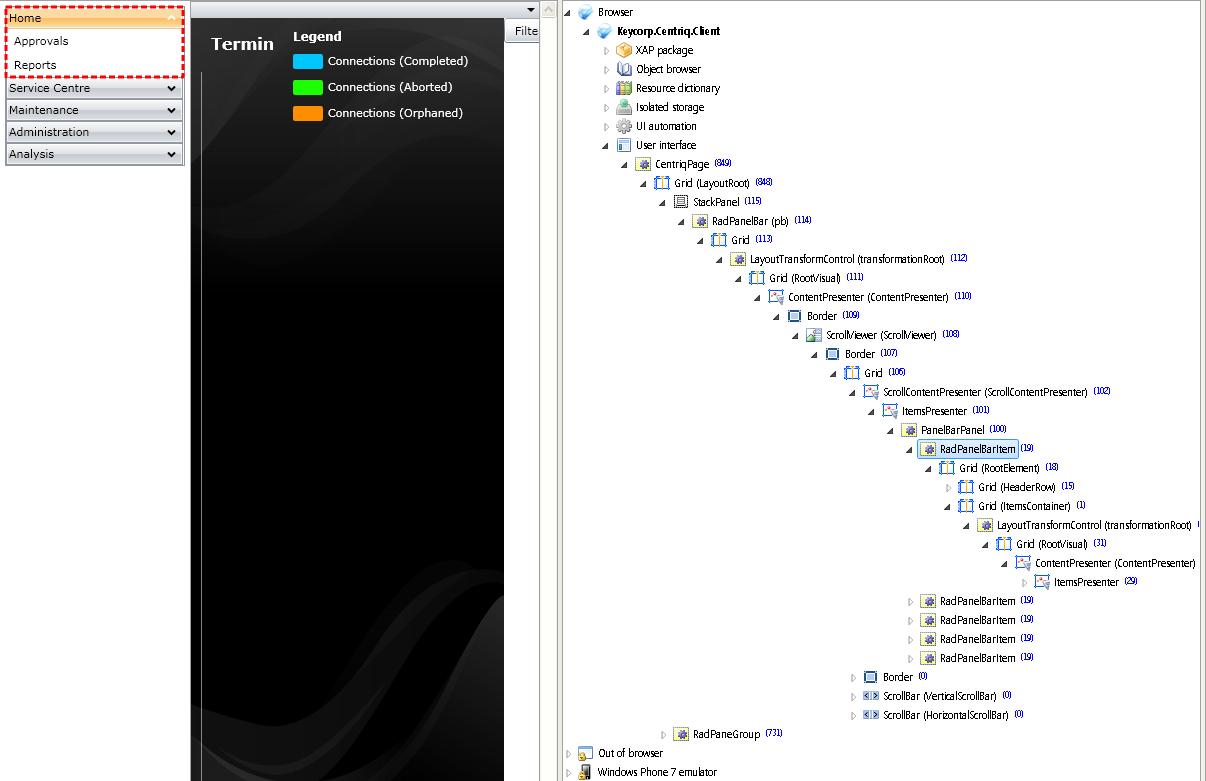Click the ScrollContentPresenter node icon
Screen dimensions: 1206x781
[x=871, y=392]
